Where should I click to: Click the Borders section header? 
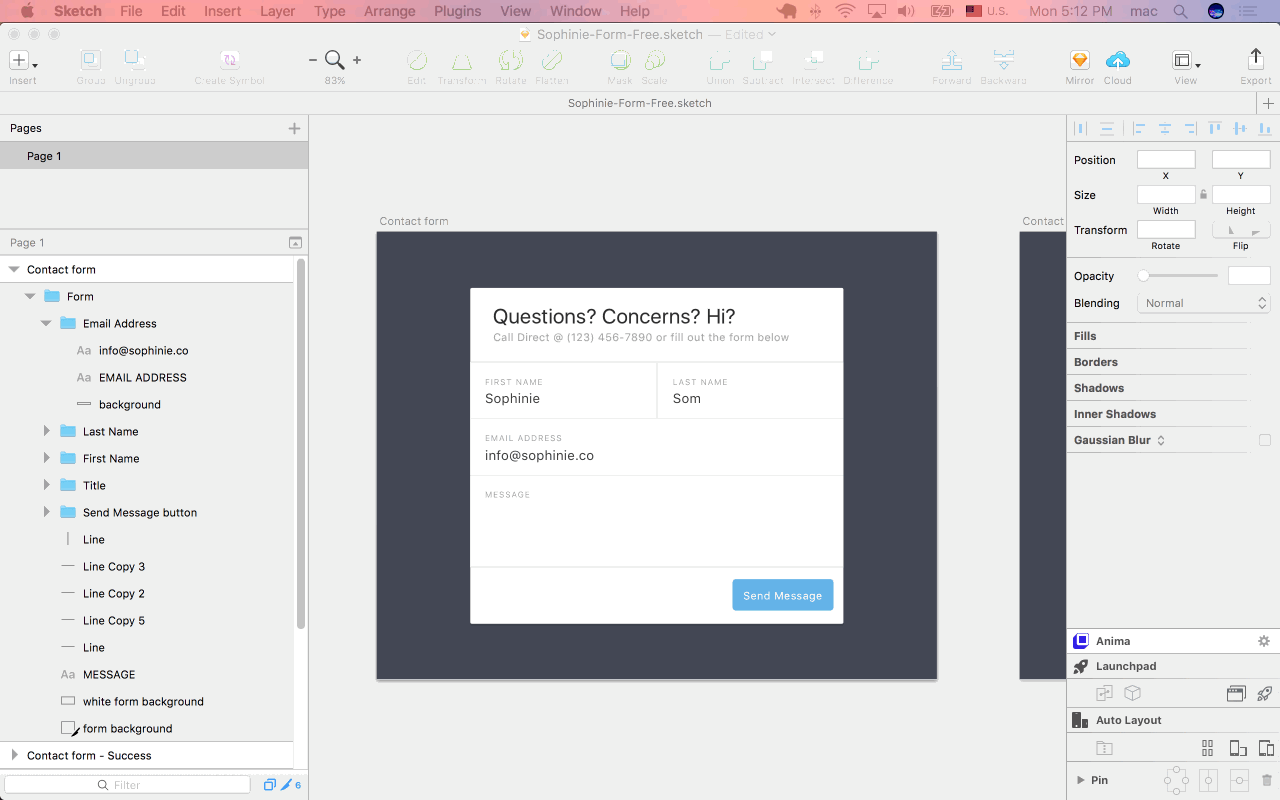(1096, 362)
